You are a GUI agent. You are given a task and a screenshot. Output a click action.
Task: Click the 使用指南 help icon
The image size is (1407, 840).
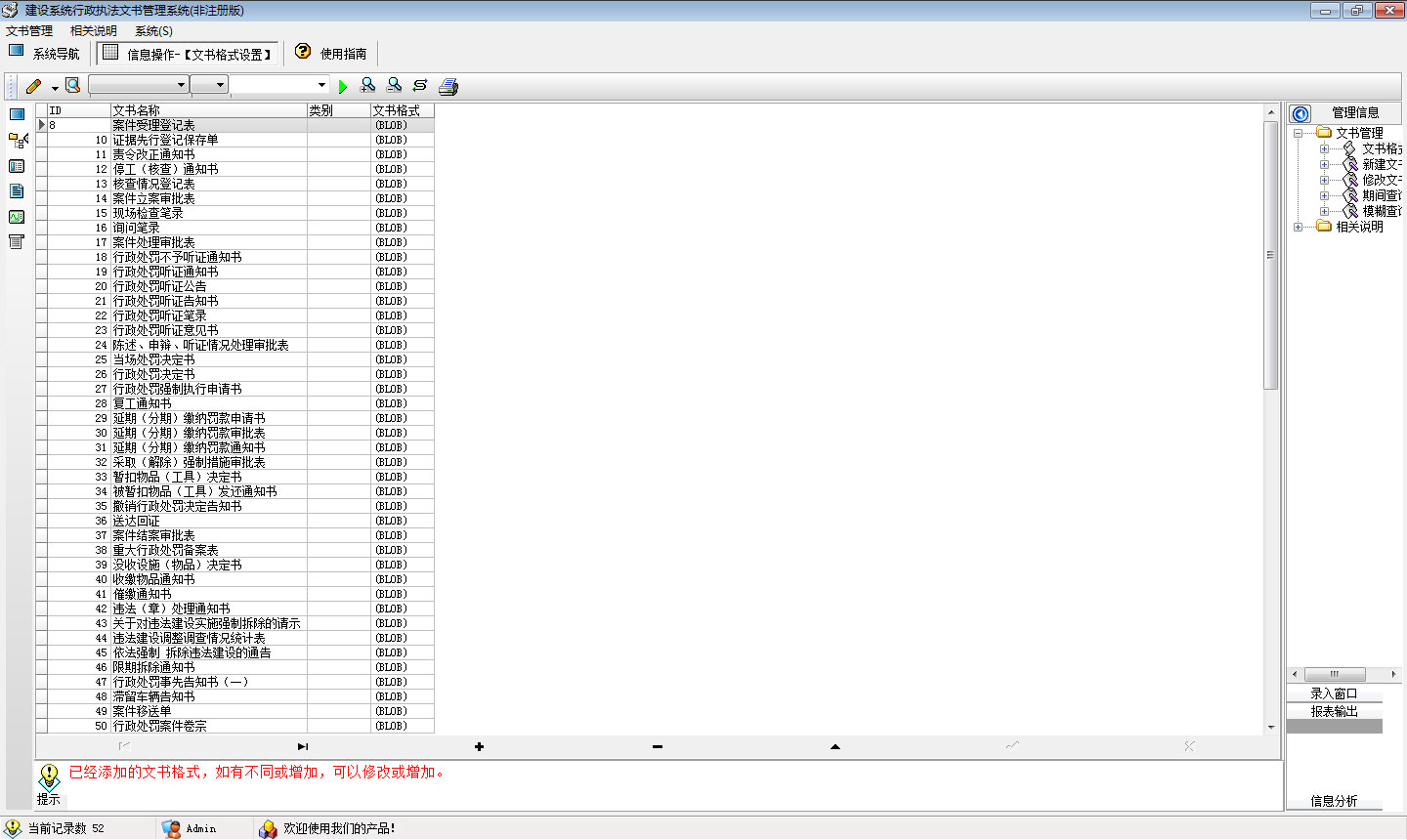(x=303, y=51)
